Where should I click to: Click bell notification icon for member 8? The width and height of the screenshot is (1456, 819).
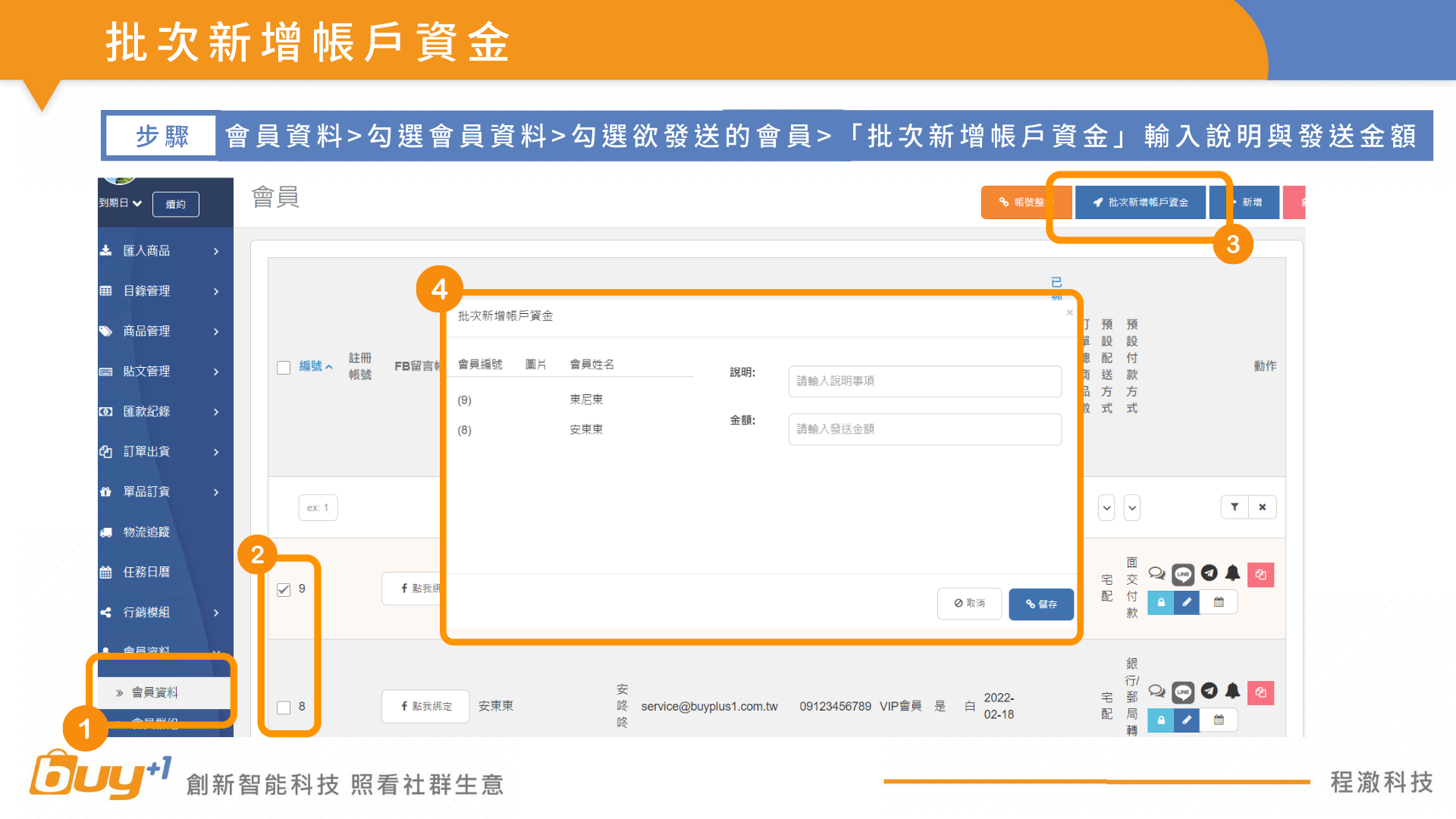1233,691
